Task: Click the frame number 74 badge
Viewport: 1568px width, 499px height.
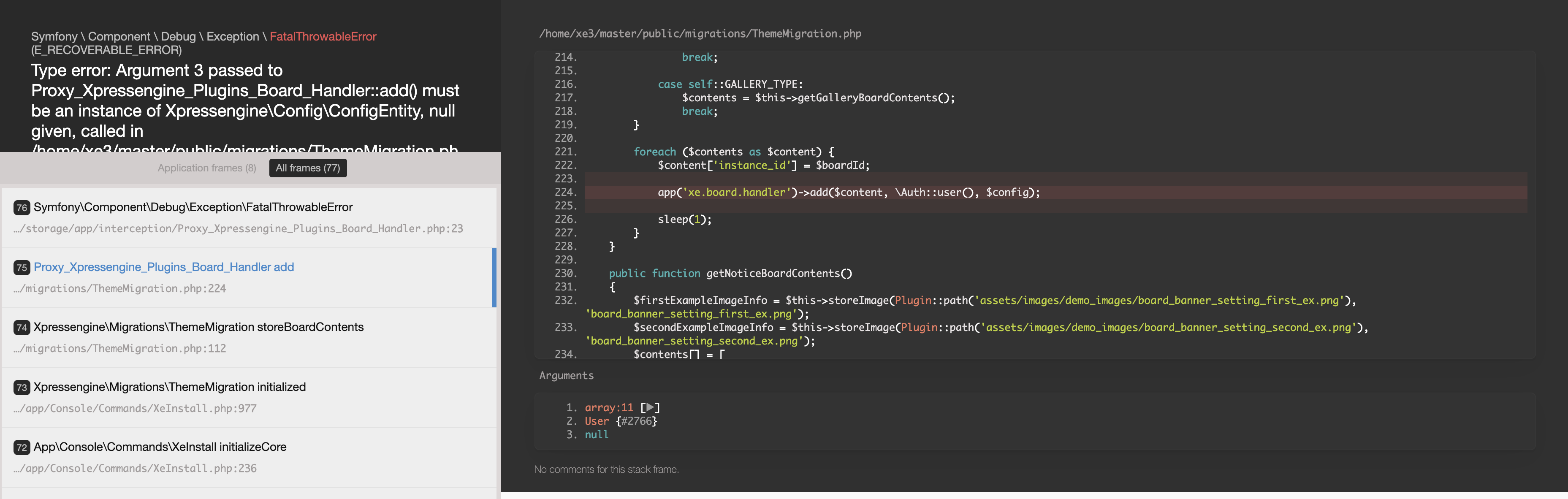Action: (x=22, y=328)
